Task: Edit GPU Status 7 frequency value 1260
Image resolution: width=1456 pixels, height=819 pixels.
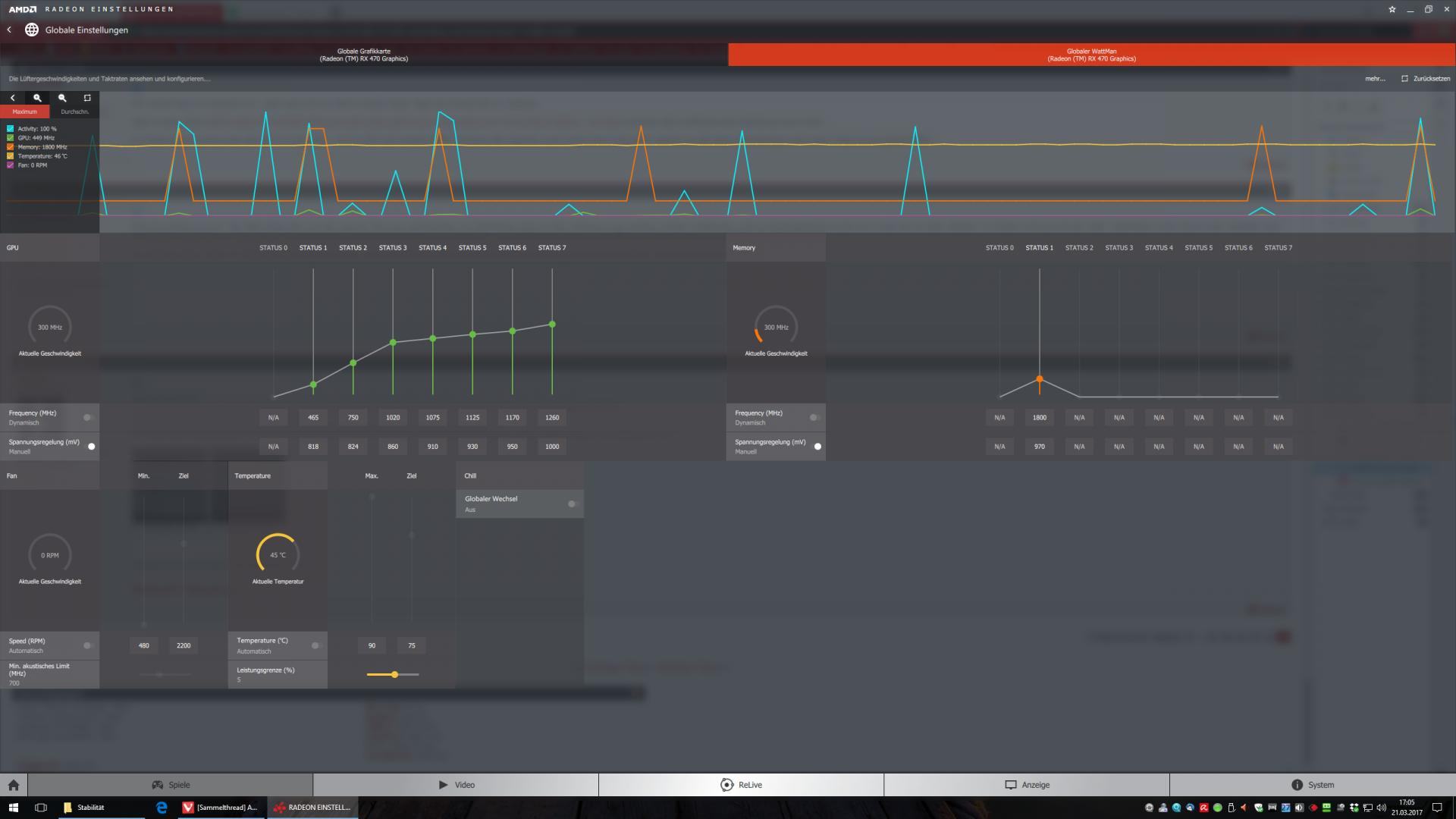Action: pyautogui.click(x=552, y=417)
